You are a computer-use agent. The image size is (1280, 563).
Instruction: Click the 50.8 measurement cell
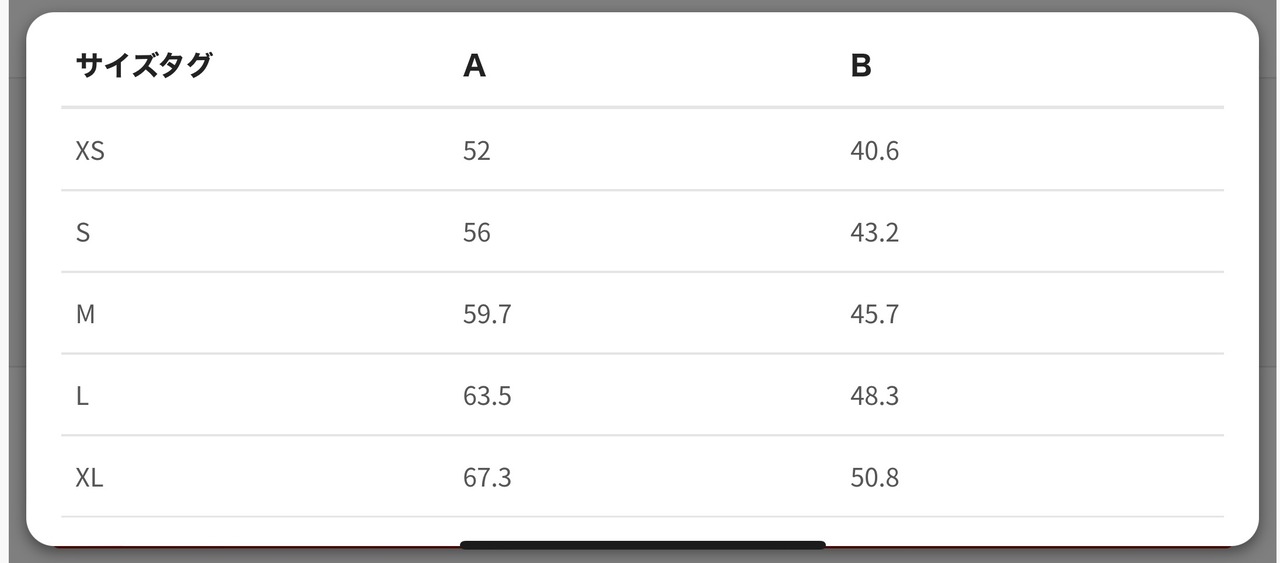coord(875,478)
